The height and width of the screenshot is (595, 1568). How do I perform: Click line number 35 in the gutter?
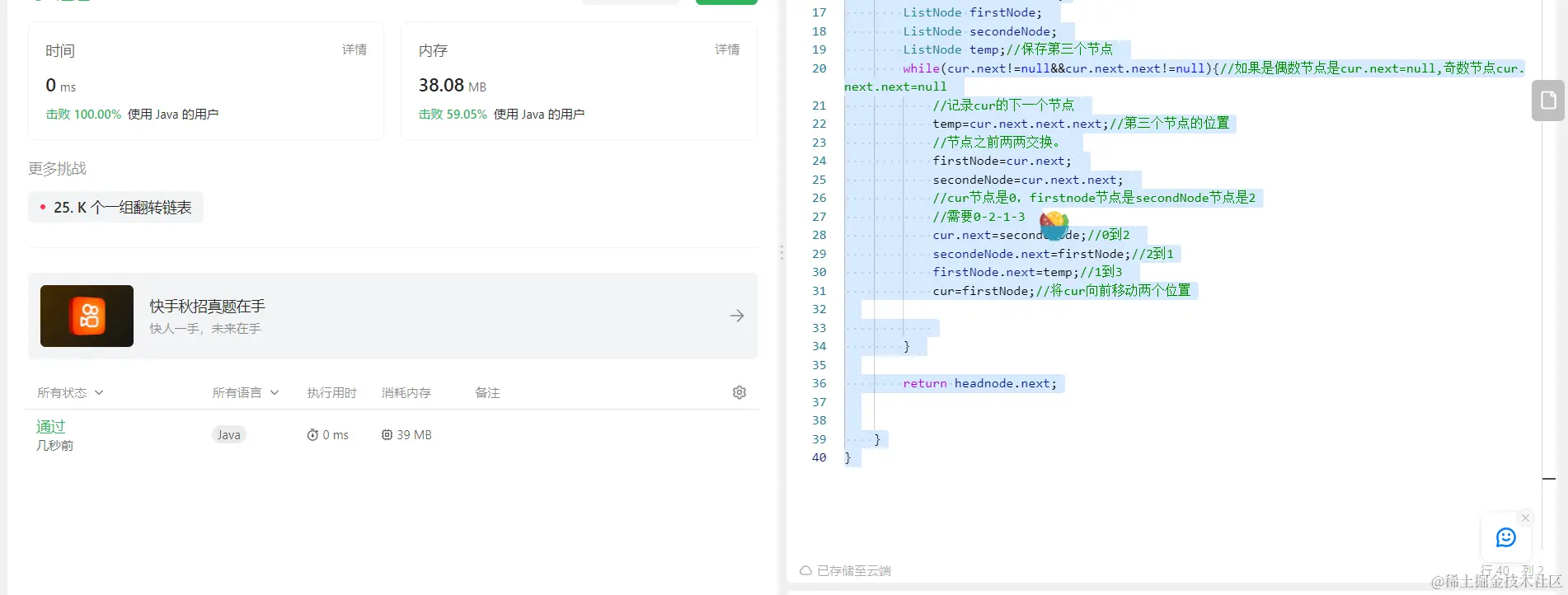click(819, 365)
